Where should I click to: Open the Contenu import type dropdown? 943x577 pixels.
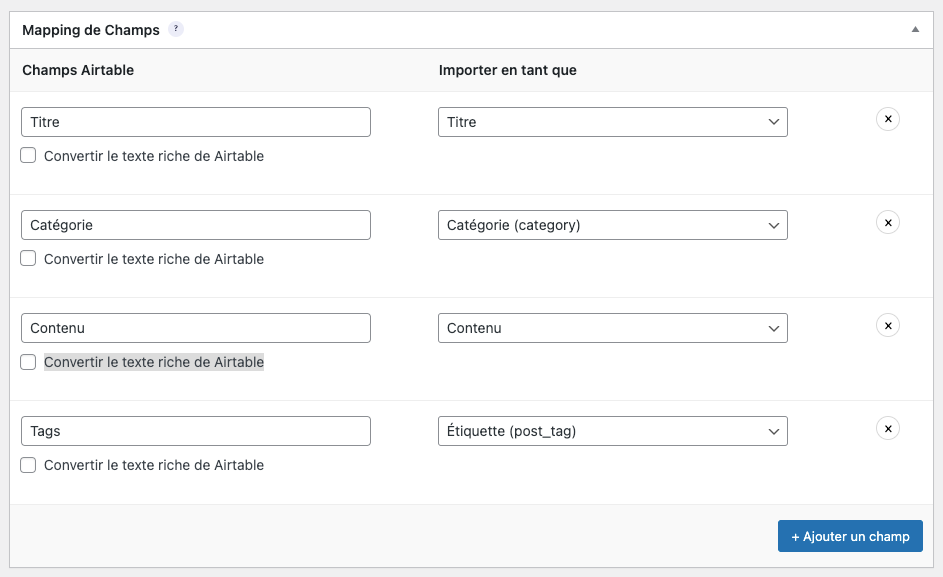click(613, 328)
